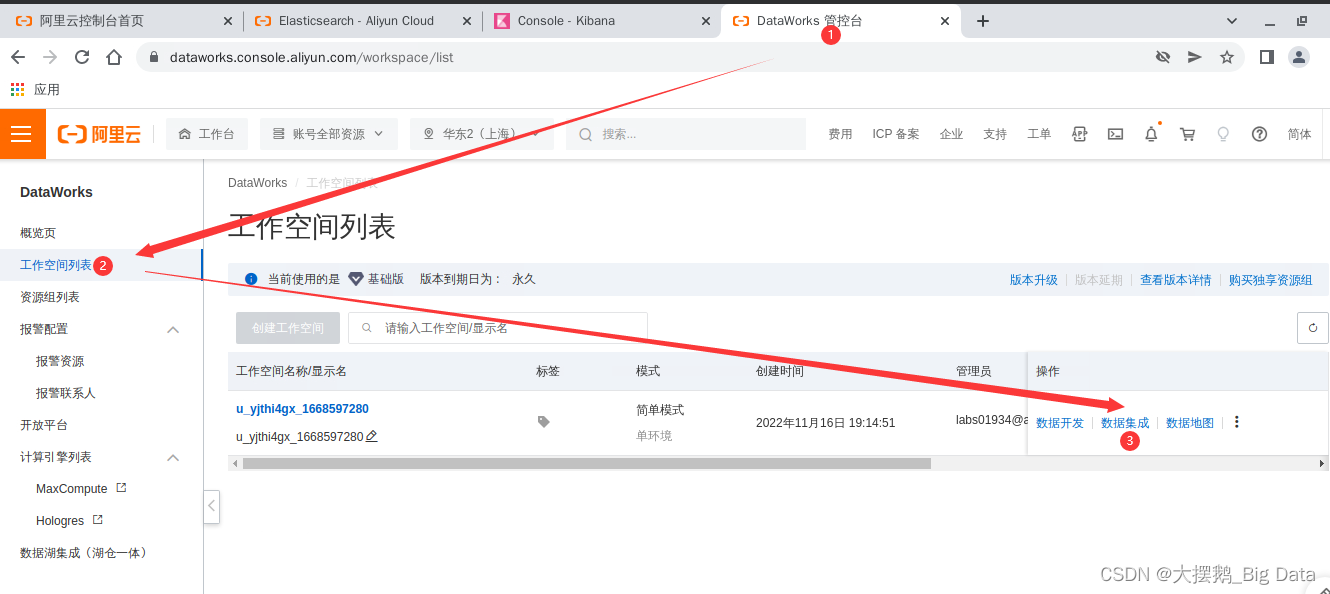Focus the top 搜索 search box

click(x=686, y=134)
